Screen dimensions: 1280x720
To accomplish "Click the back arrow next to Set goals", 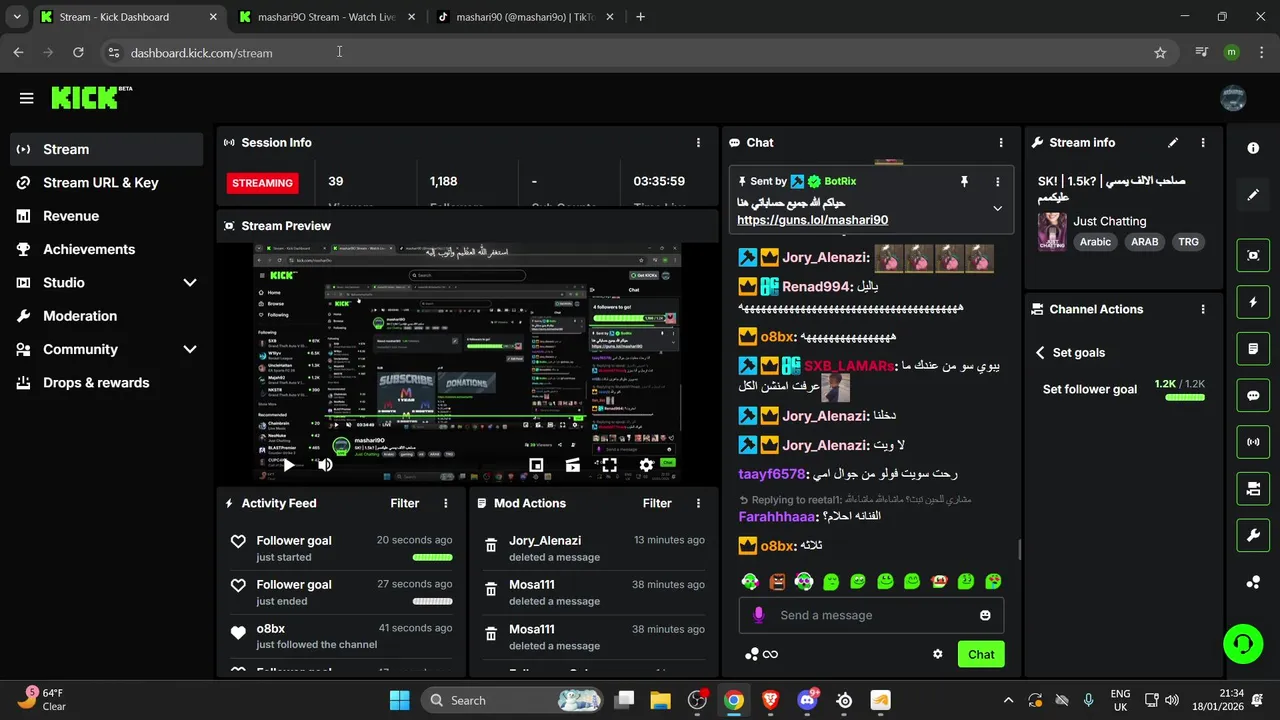I will coord(1040,353).
